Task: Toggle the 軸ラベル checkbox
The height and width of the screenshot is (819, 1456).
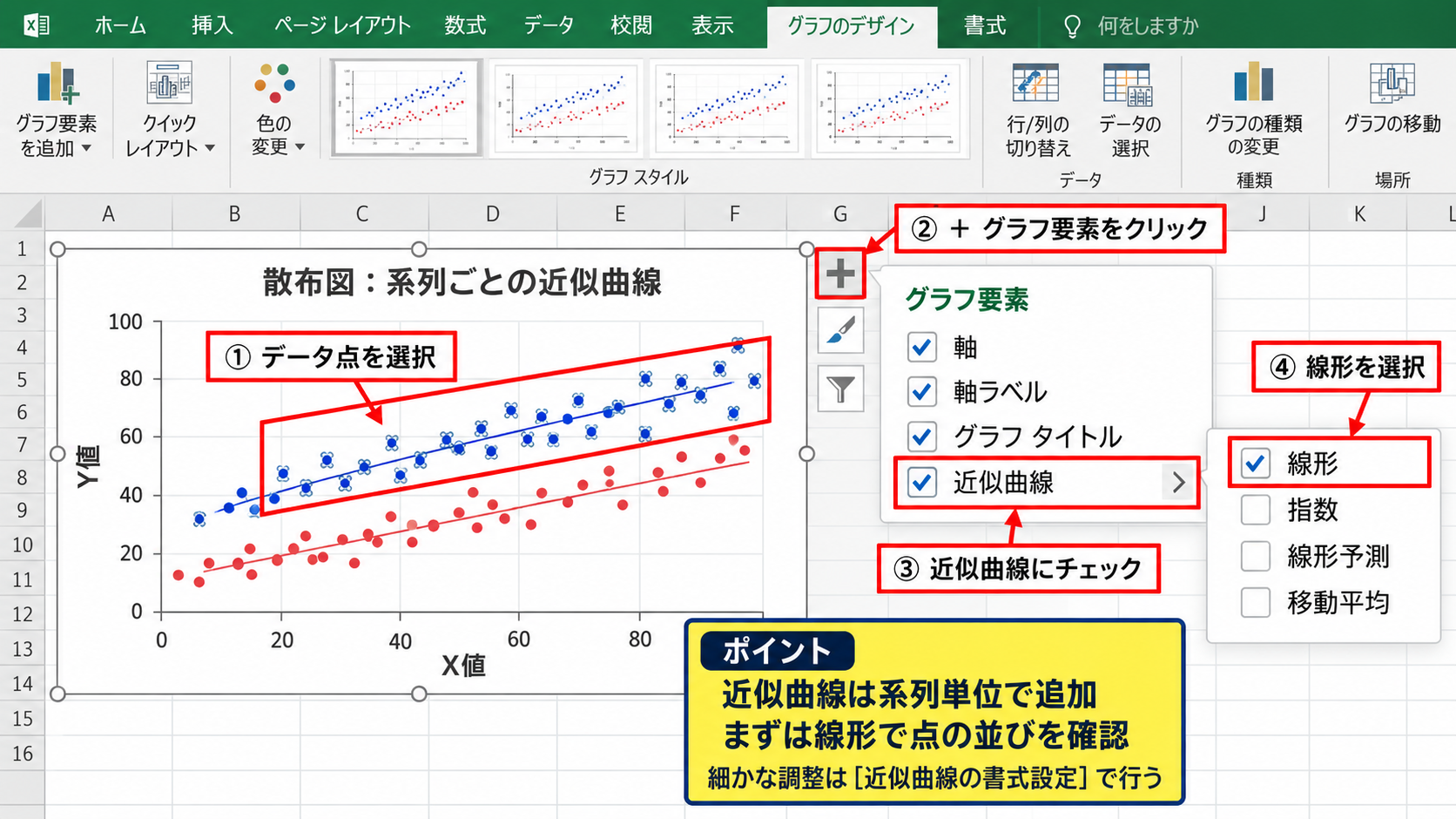Action: click(x=922, y=392)
